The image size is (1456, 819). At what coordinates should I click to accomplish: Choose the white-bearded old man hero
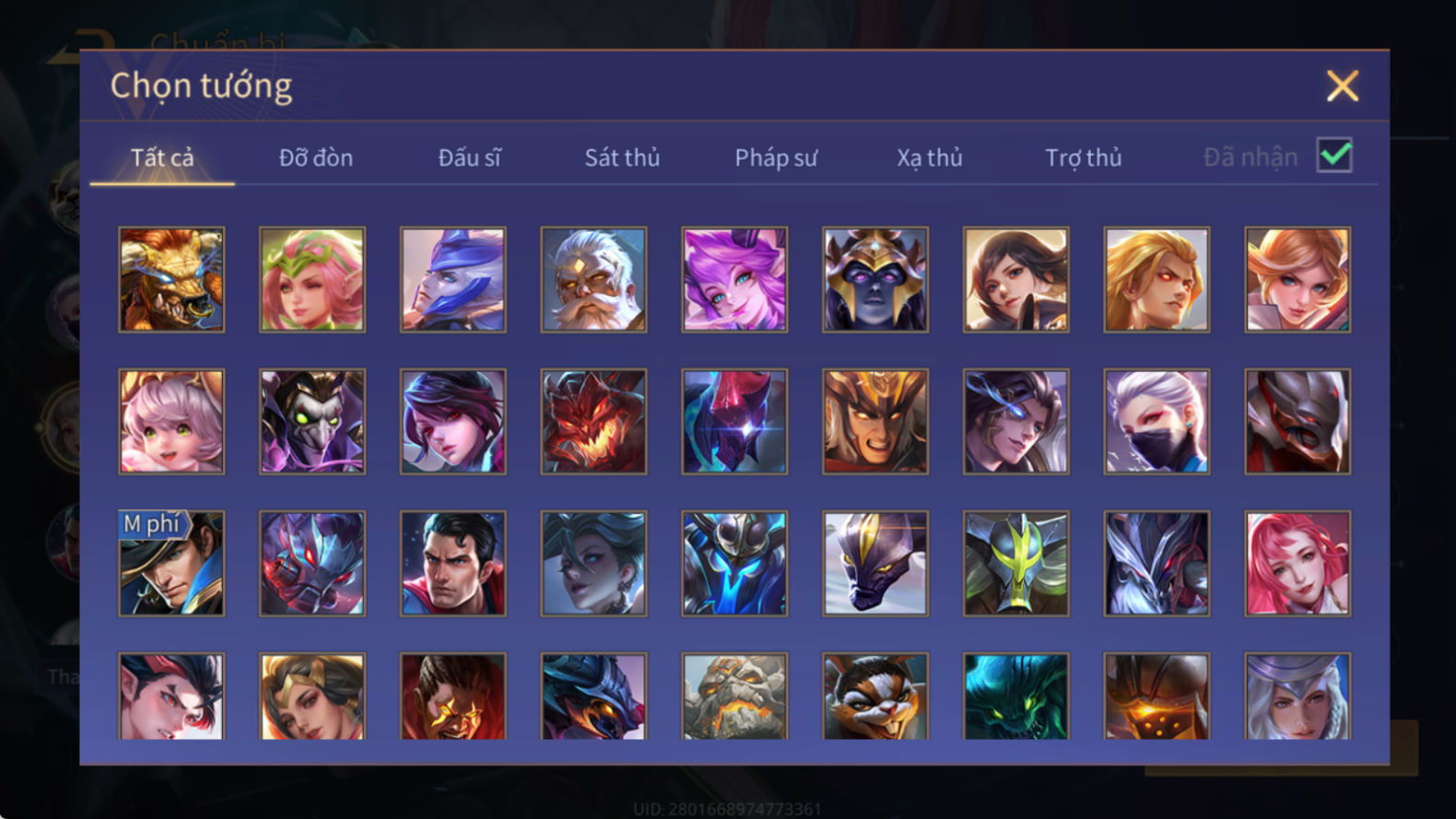(593, 279)
